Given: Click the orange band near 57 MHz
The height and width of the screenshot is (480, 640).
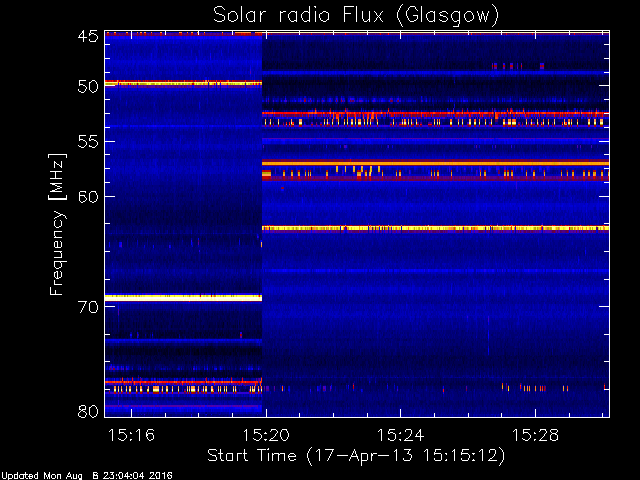Looking at the screenshot, I should [x=436, y=163].
